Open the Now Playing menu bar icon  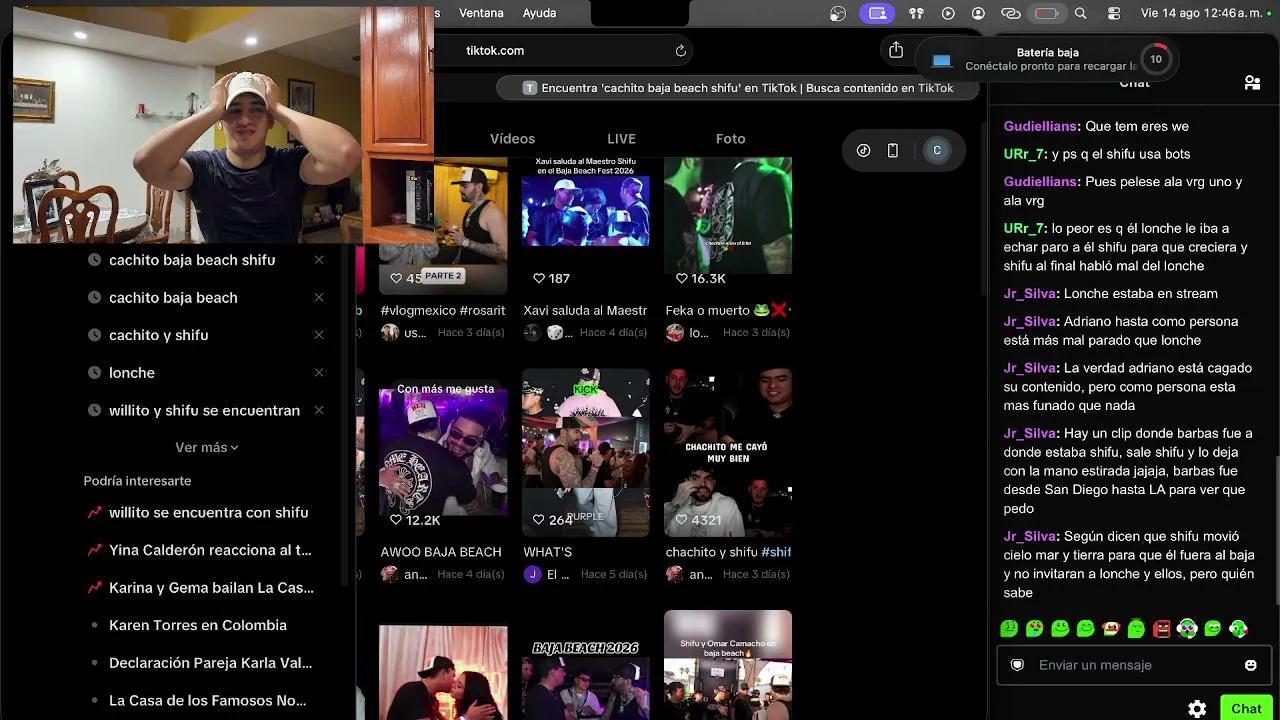(948, 13)
